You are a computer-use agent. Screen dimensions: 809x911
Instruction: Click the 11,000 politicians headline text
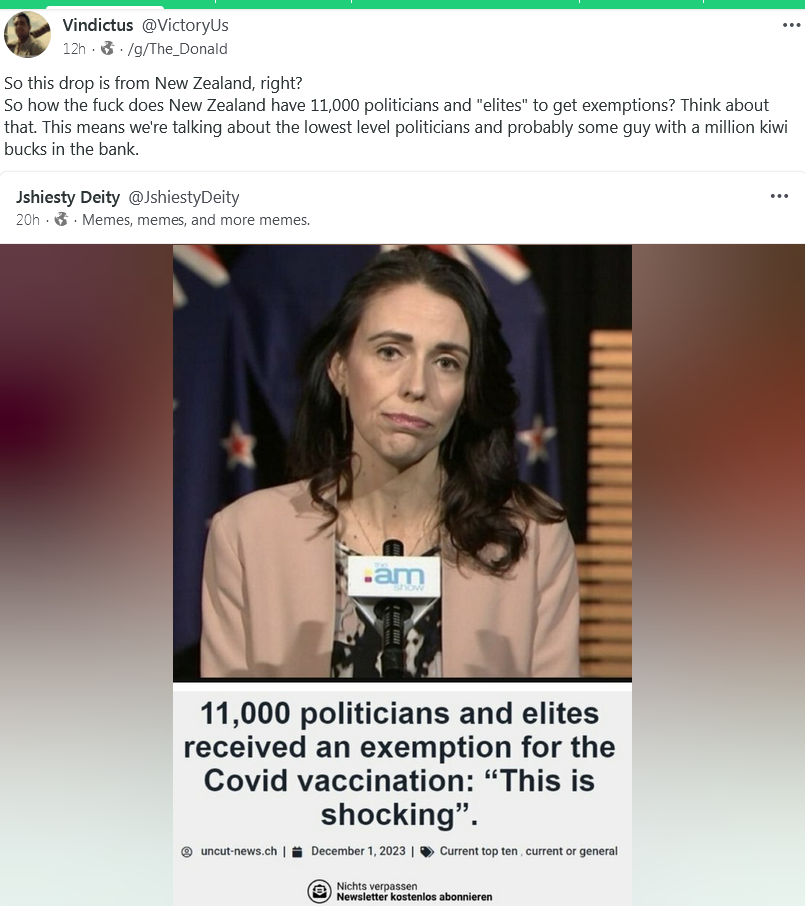click(x=399, y=763)
